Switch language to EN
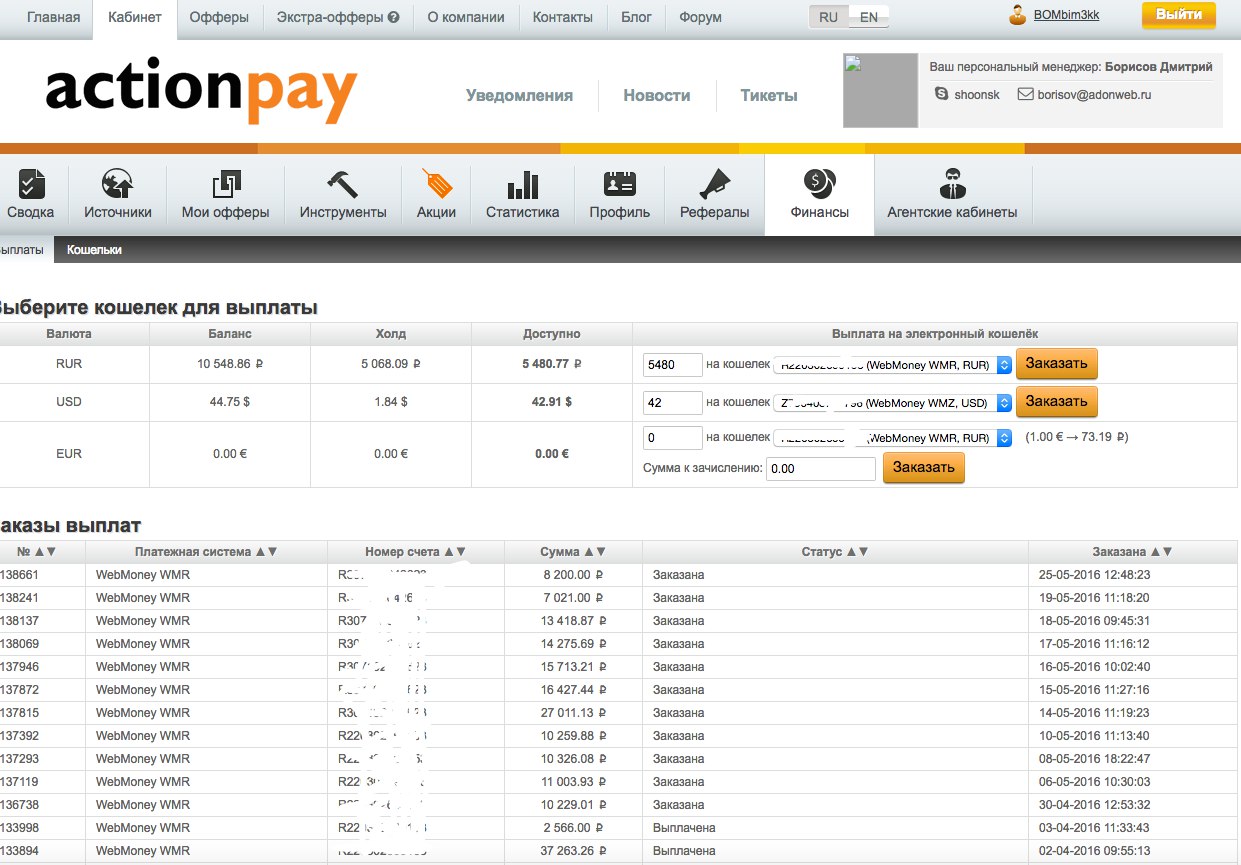Image resolution: width=1241 pixels, height=865 pixels. coord(869,18)
